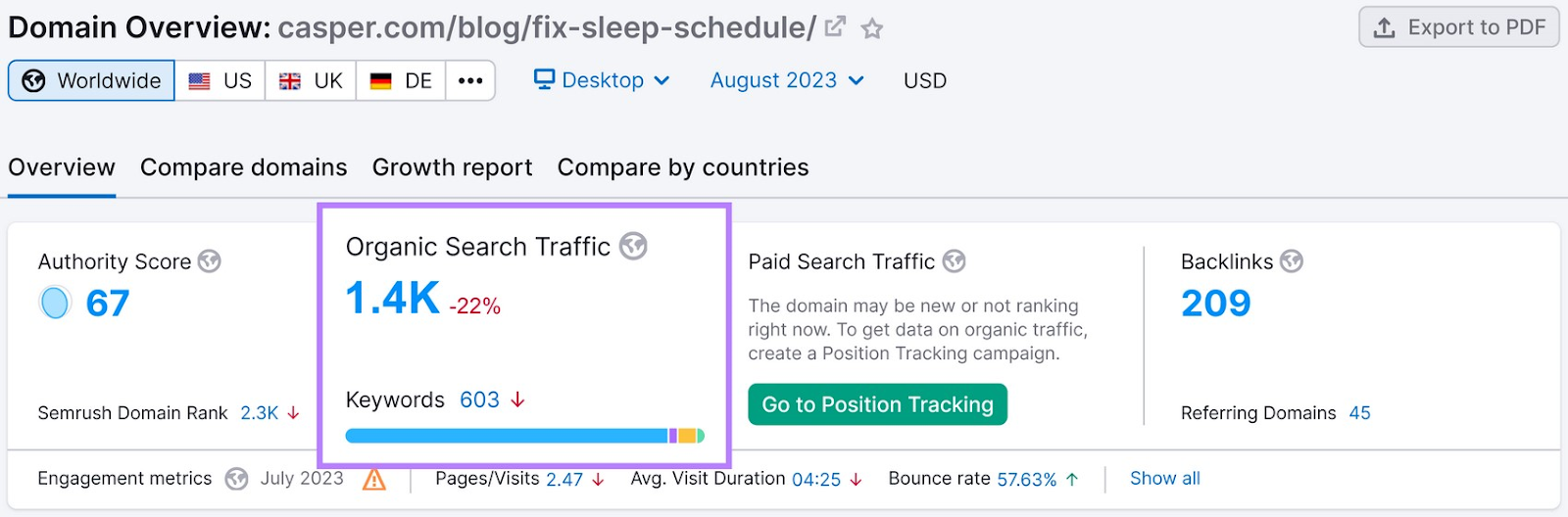1568x517 pixels.
Task: Click the Export to PDF button
Action: [x=1459, y=27]
